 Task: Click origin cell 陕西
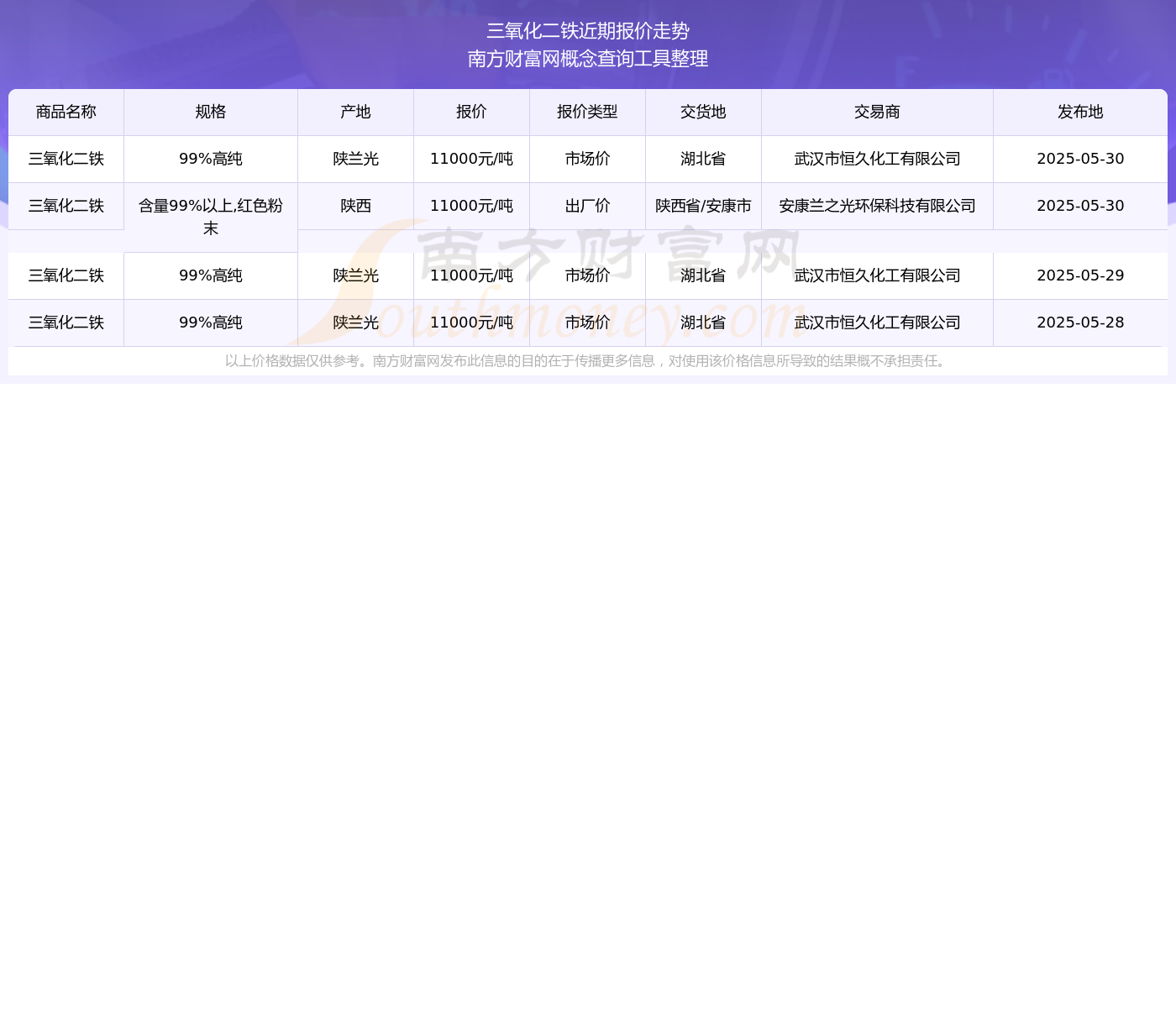(x=356, y=206)
